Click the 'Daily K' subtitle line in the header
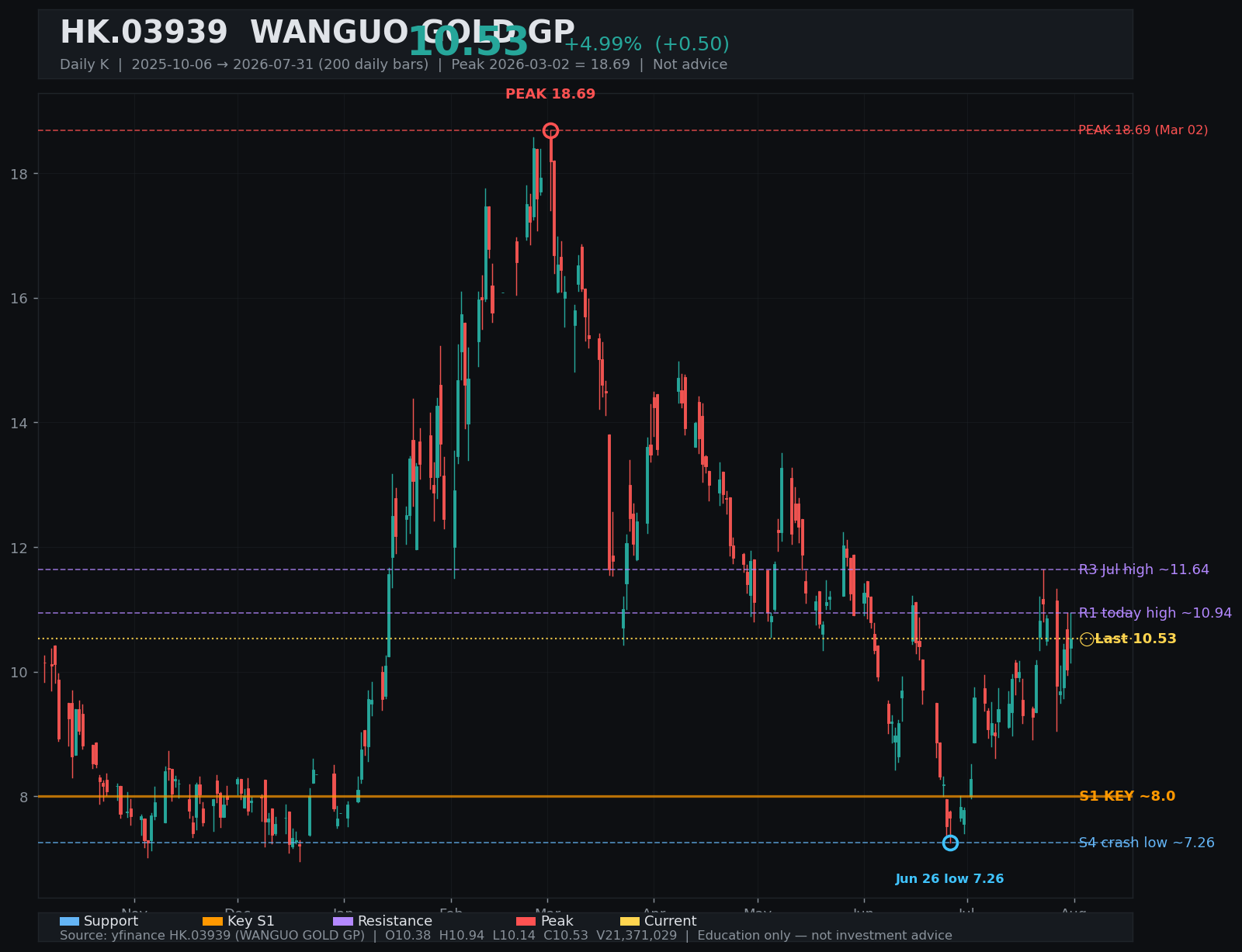Image resolution: width=1242 pixels, height=952 pixels. (394, 64)
